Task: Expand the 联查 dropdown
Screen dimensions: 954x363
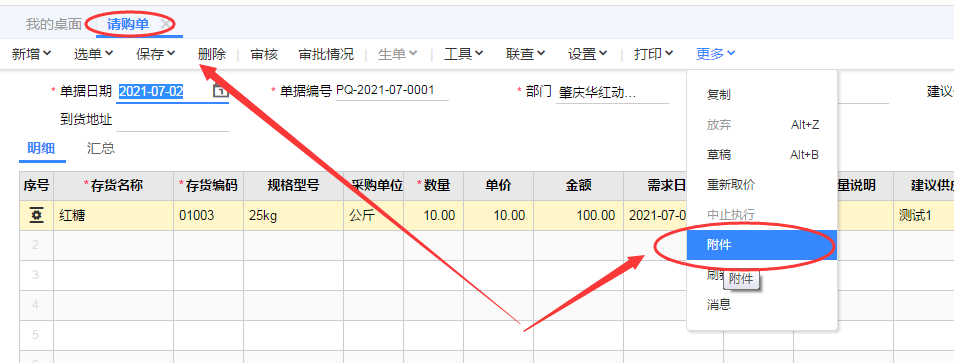Action: pos(526,54)
